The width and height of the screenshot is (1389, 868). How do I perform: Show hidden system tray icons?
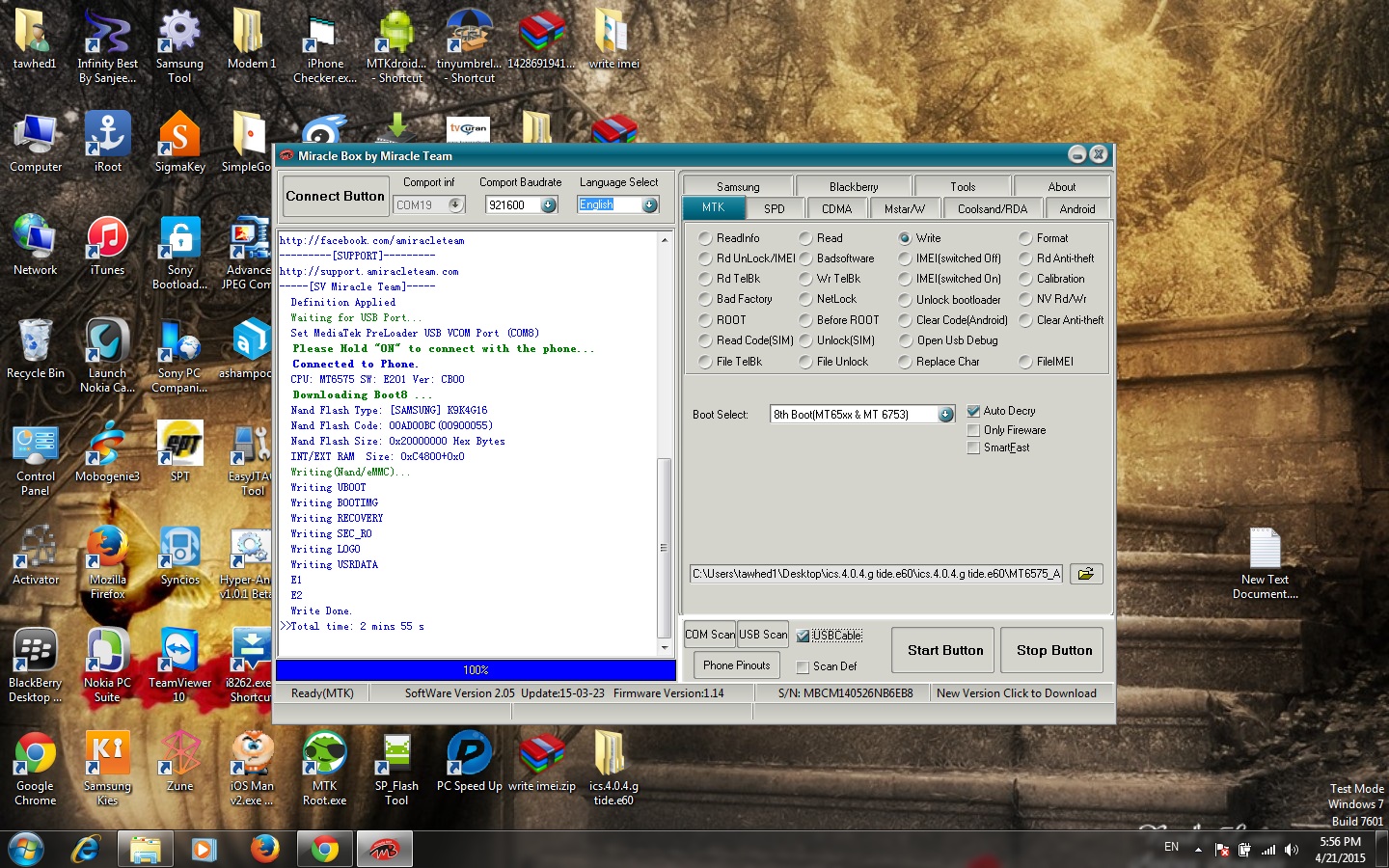point(1198,850)
